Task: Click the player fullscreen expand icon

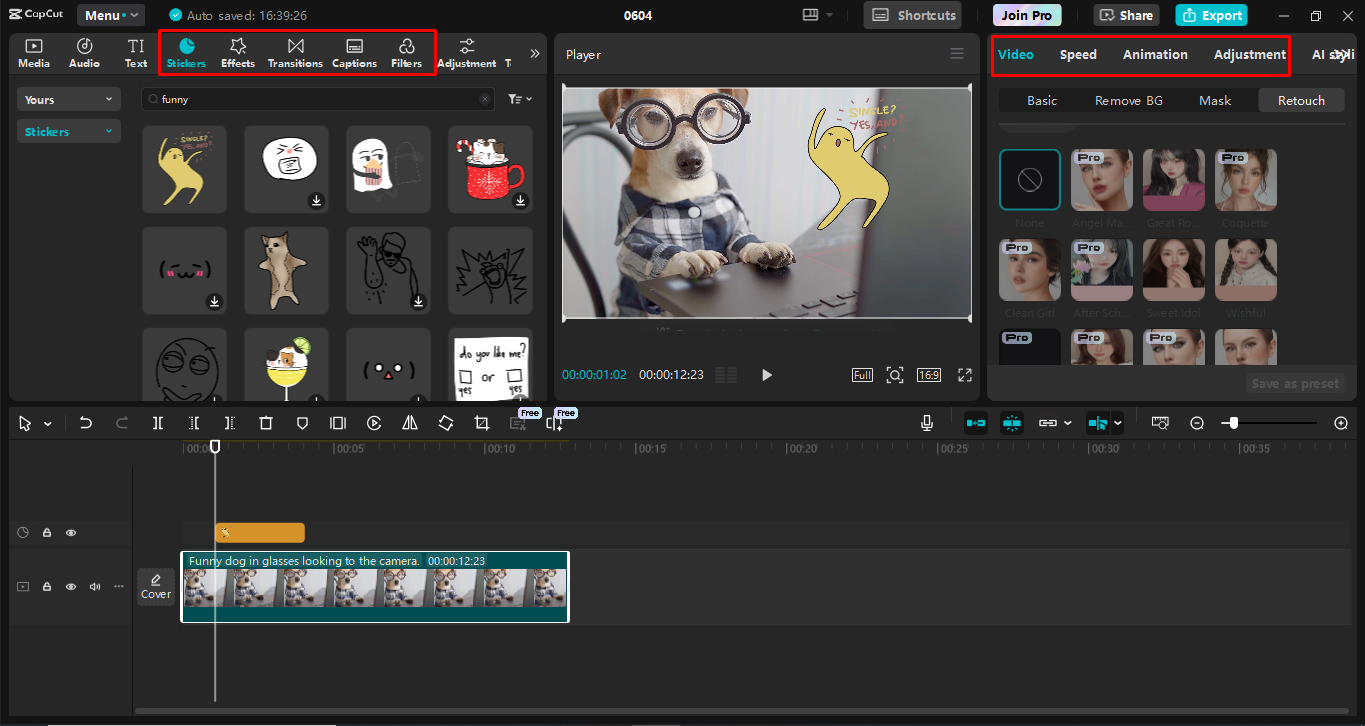Action: [x=965, y=375]
